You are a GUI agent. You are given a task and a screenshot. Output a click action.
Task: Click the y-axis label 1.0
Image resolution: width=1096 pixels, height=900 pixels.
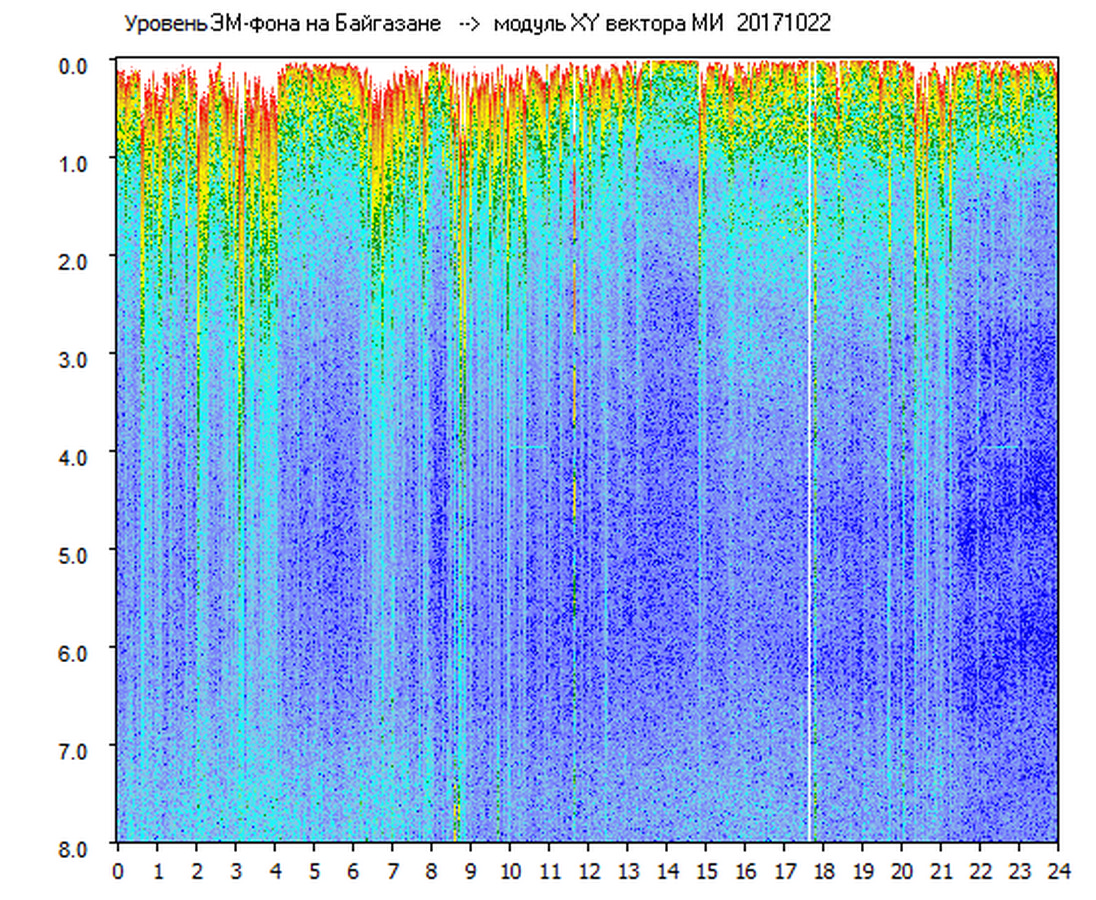(77, 162)
